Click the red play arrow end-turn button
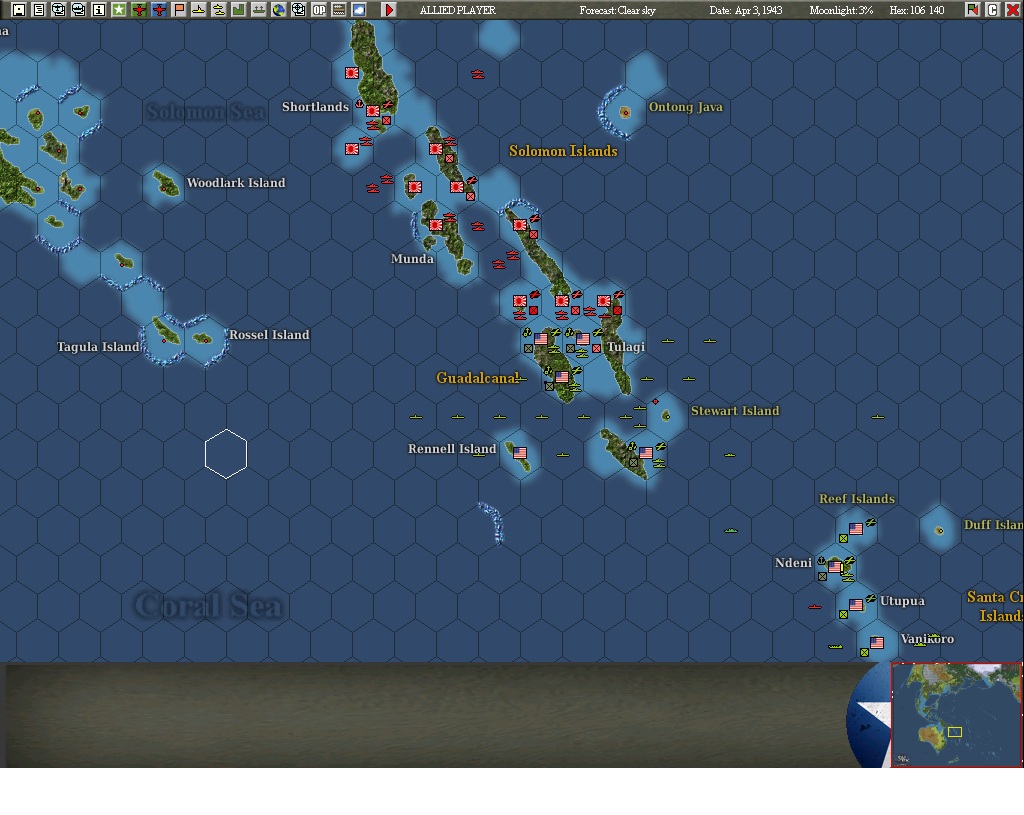The width and height of the screenshot is (1024, 815). tap(389, 10)
